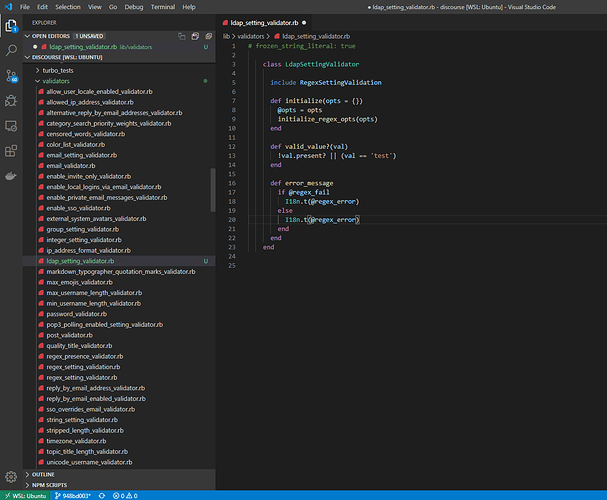The width and height of the screenshot is (607, 500).
Task: Open the Debug view in activity bar
Action: click(x=11, y=101)
